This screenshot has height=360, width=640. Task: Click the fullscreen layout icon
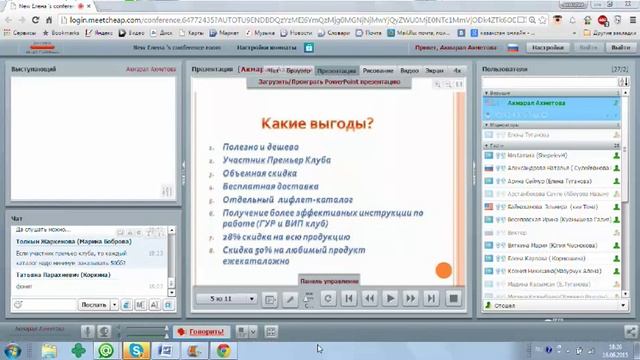tap(271, 332)
